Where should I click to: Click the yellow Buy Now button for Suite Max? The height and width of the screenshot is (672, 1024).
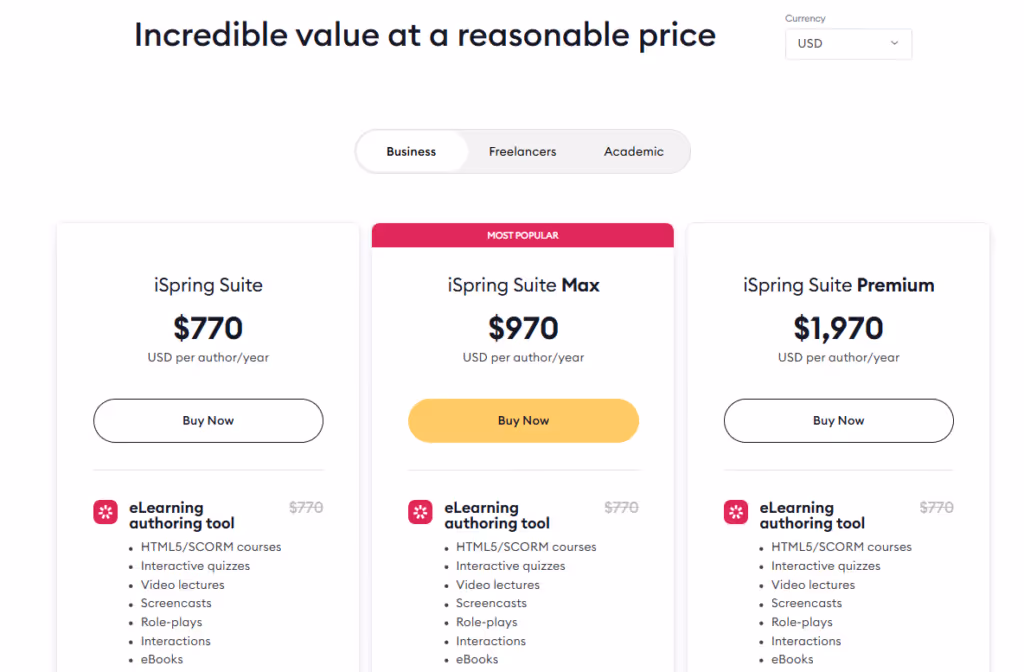click(523, 420)
